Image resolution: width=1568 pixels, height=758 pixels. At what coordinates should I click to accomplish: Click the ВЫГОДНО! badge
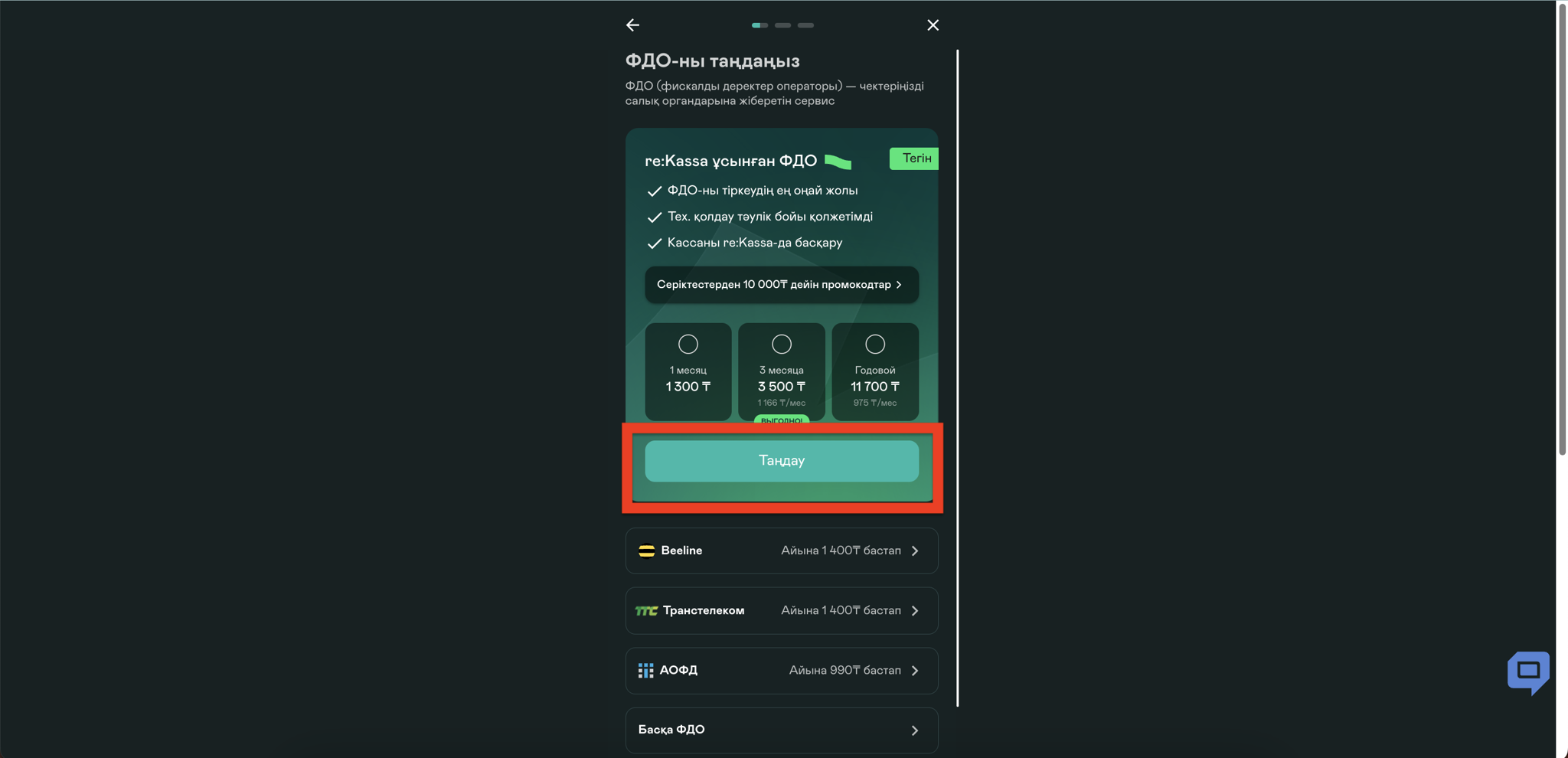click(782, 420)
